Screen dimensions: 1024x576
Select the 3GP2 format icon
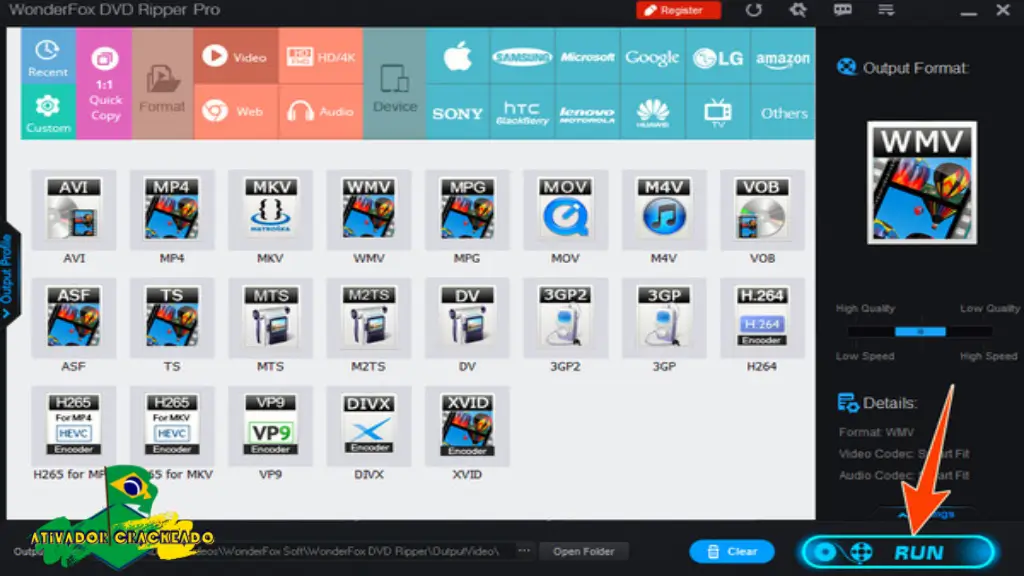click(566, 318)
